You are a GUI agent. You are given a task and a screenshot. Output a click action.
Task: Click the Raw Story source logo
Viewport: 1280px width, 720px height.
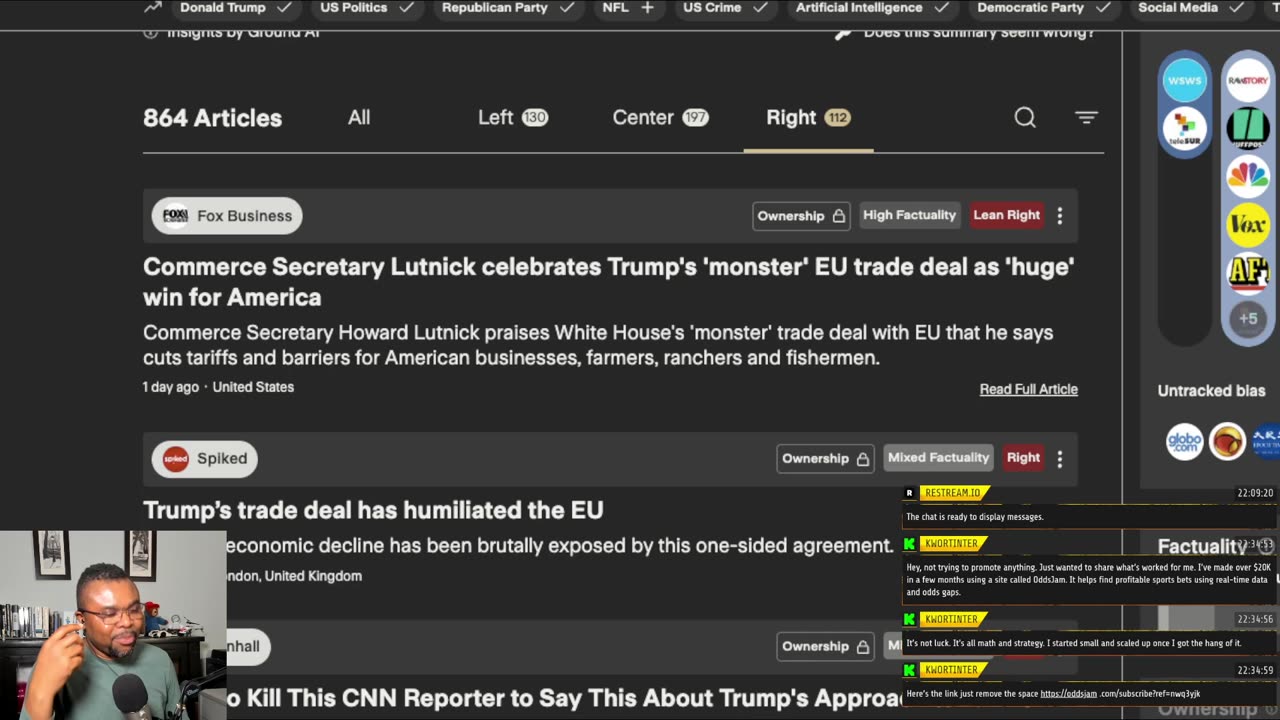(x=1248, y=80)
